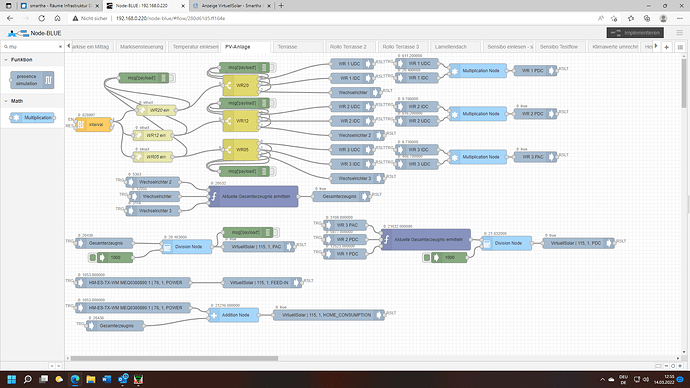Toggle the debug node below WR05
Image resolution: width=690 pixels, height=388 pixels.
click(273, 171)
